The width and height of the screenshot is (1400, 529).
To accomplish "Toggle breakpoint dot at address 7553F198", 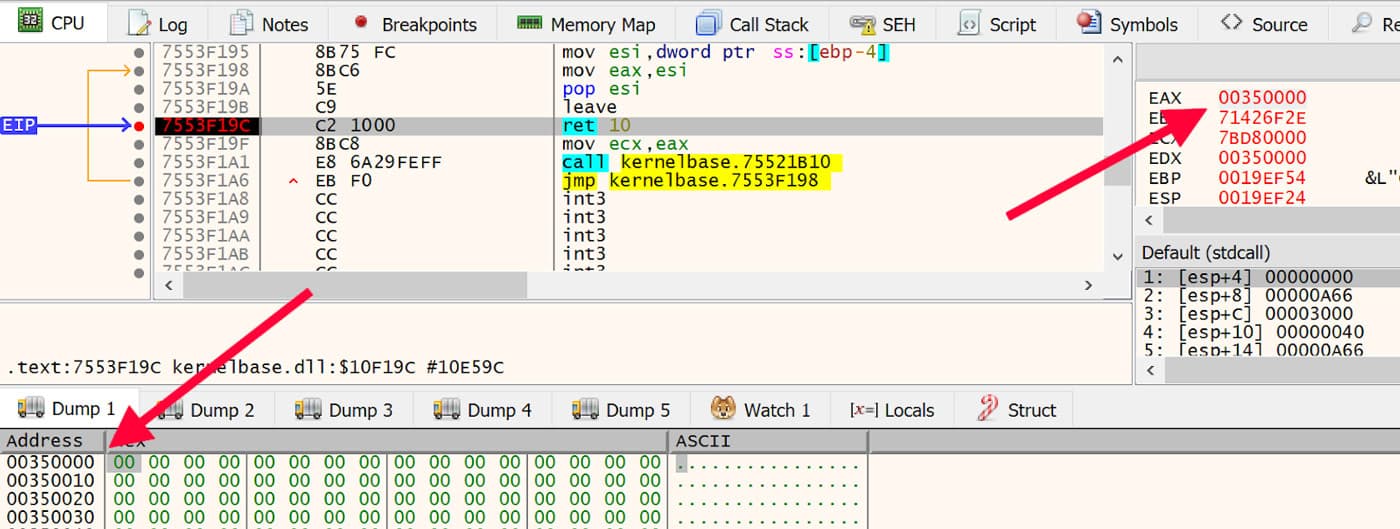I will (x=139, y=71).
